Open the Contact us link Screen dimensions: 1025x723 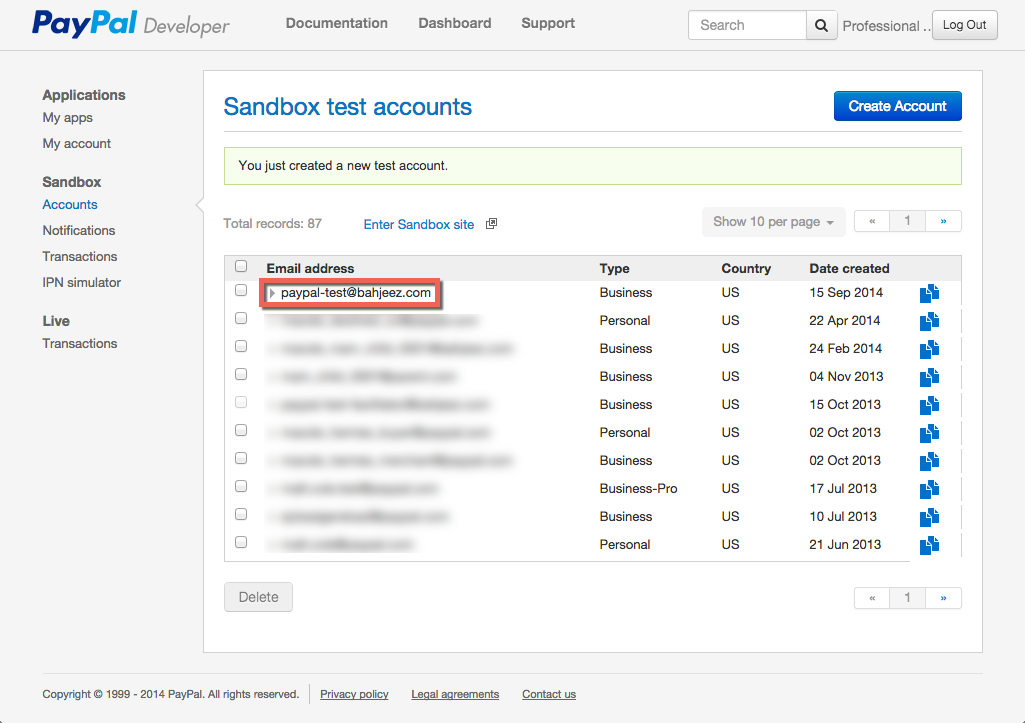coord(549,694)
